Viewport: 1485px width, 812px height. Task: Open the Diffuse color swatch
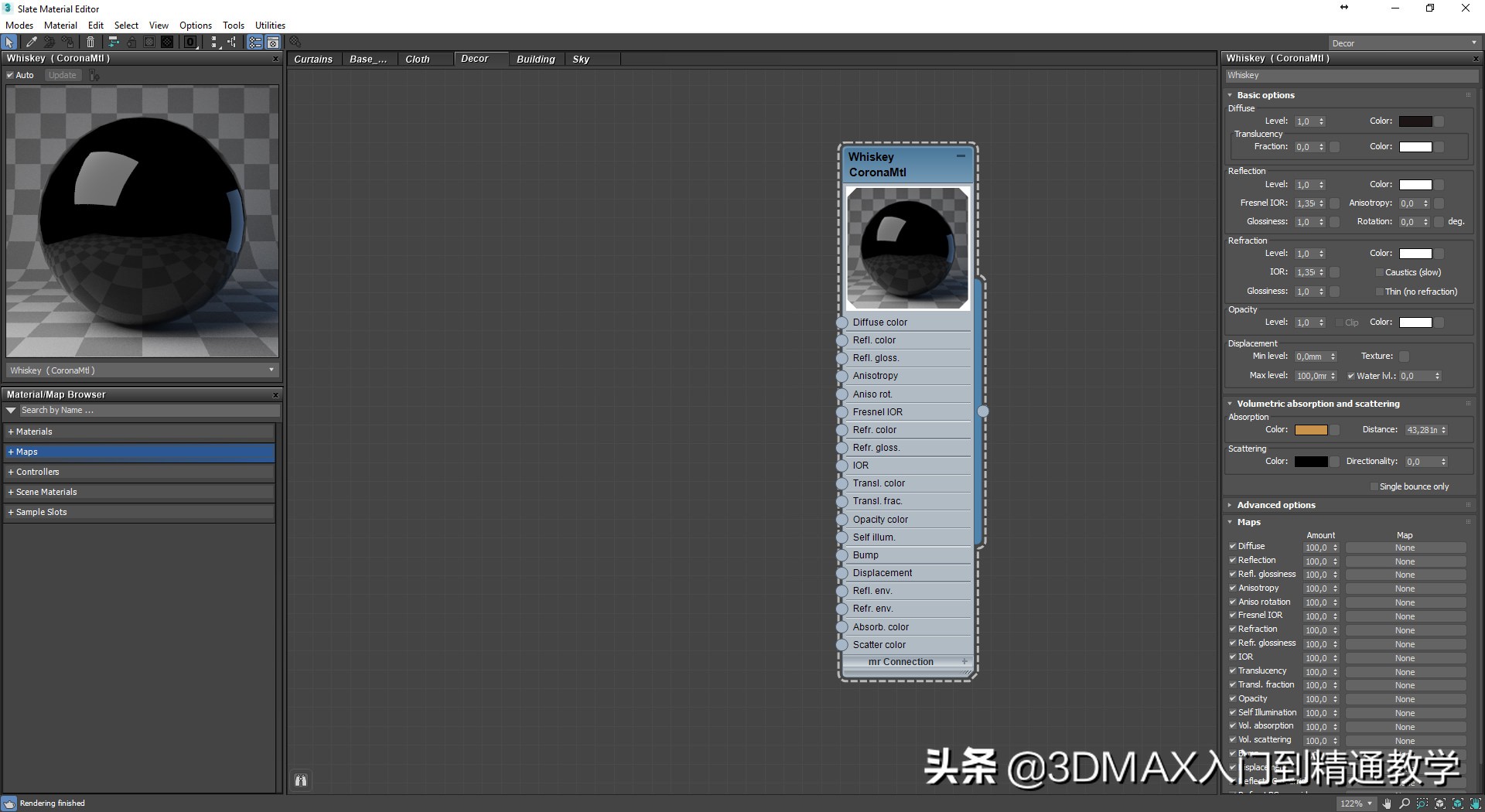pos(1416,121)
